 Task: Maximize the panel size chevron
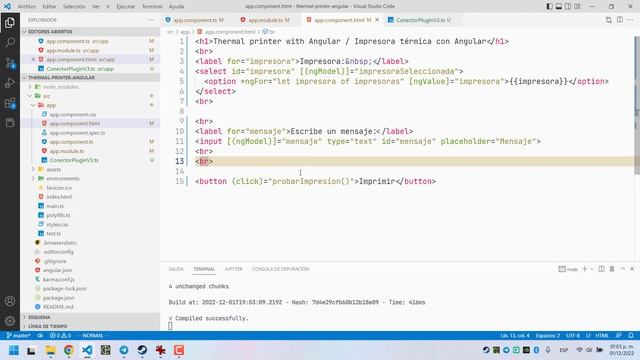(622, 269)
